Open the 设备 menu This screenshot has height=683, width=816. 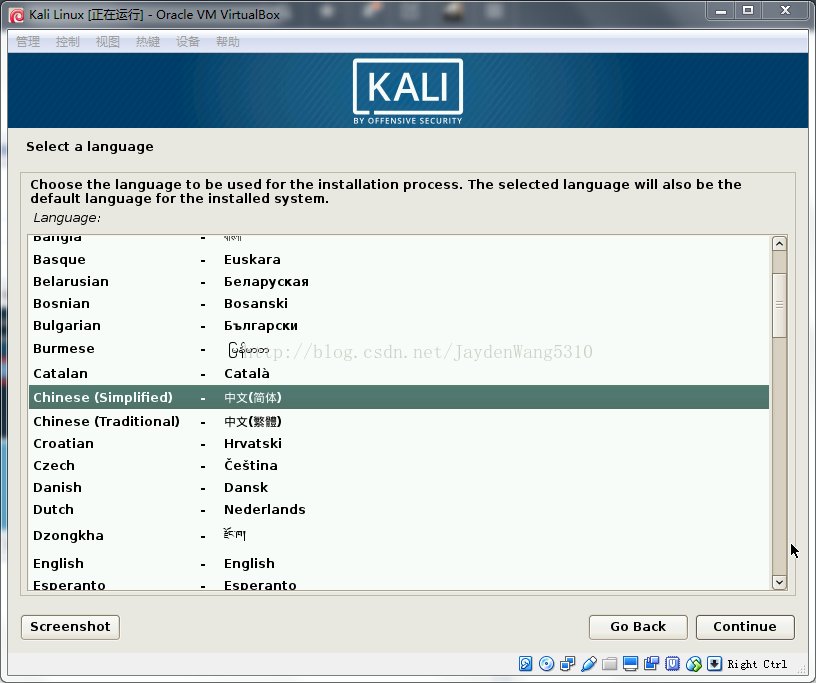[x=188, y=42]
